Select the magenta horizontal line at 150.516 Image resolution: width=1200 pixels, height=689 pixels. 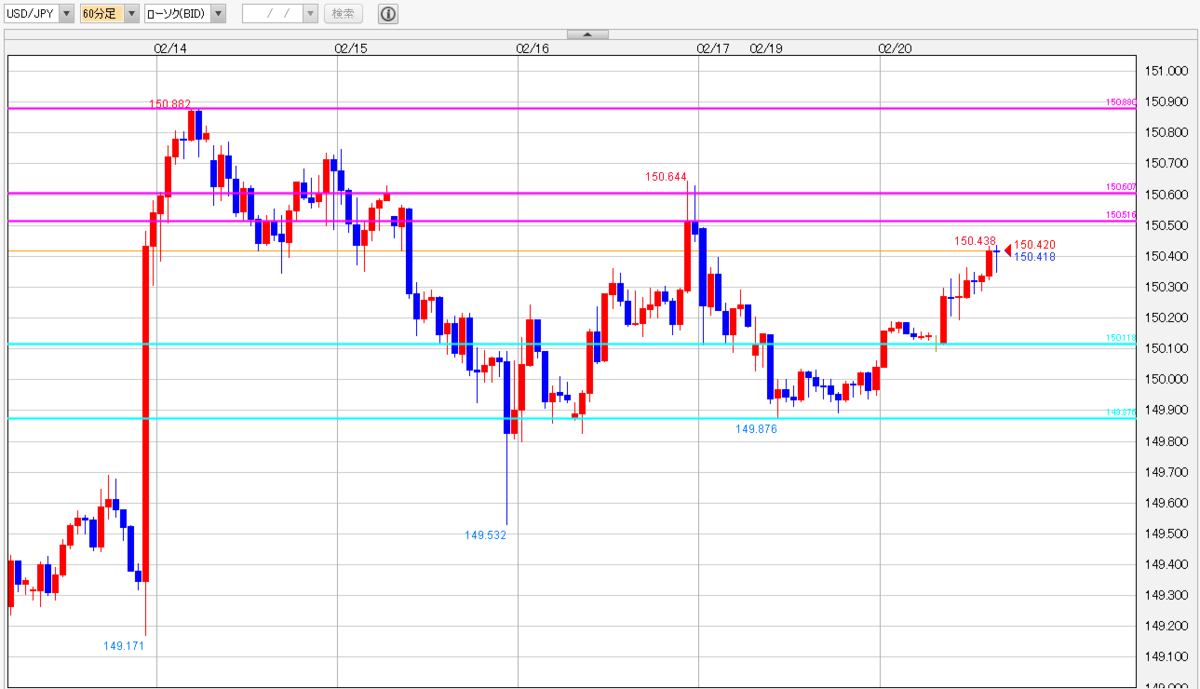570,220
